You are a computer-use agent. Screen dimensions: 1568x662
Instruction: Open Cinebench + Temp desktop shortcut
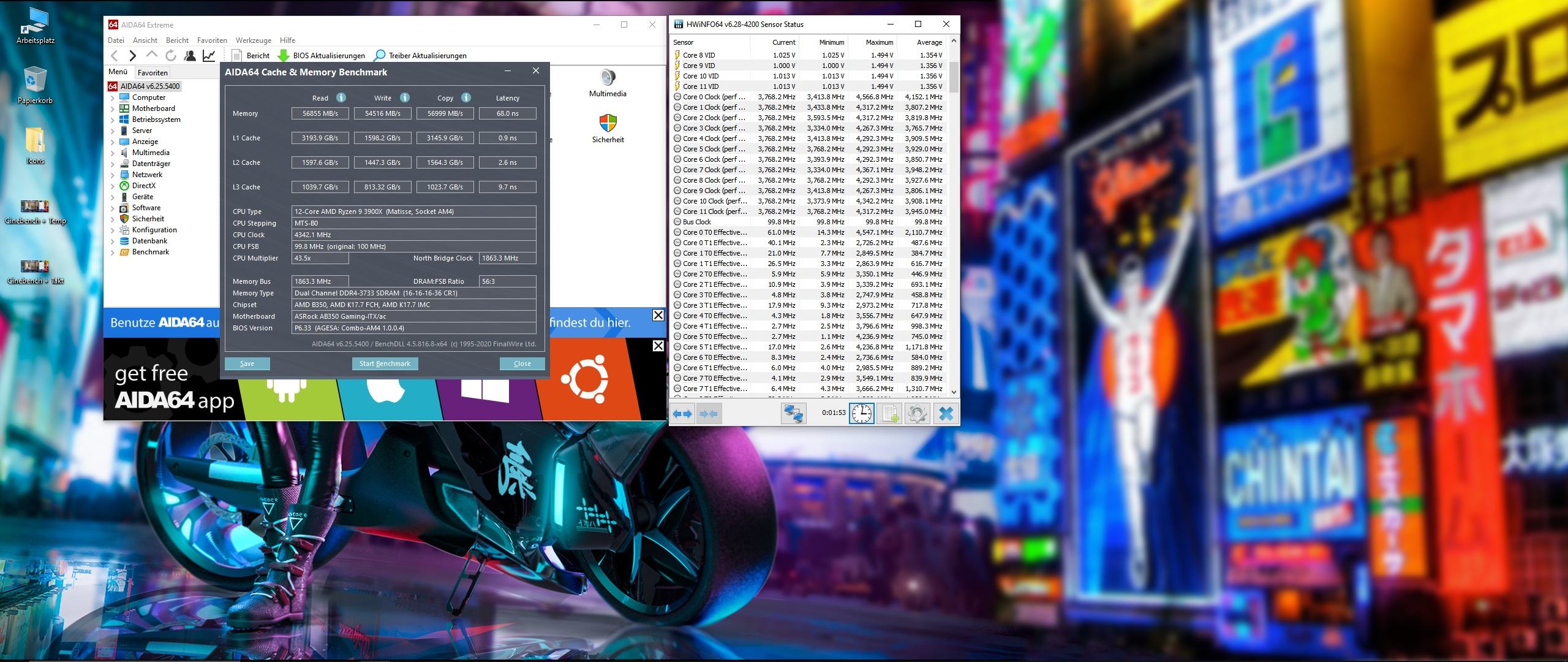pyautogui.click(x=36, y=211)
